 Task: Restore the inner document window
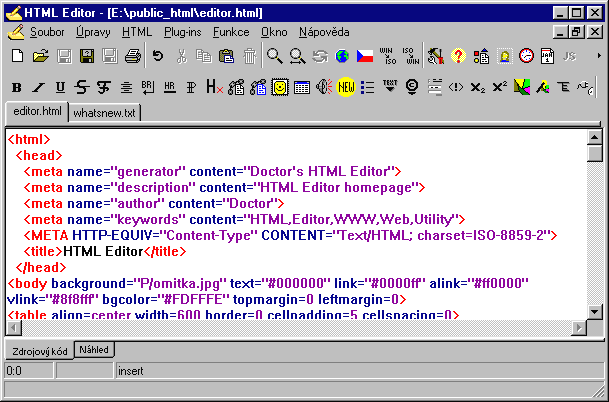[577, 32]
